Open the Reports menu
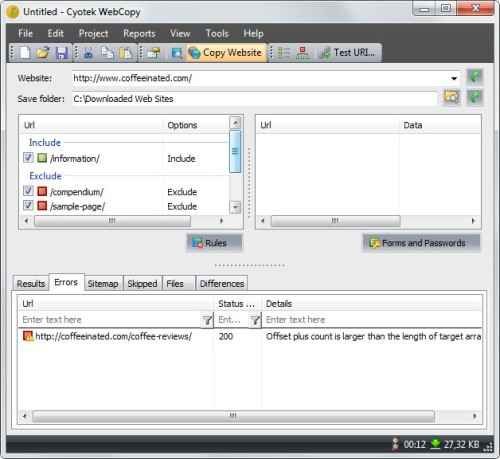This screenshot has height=459, width=500. tap(139, 34)
